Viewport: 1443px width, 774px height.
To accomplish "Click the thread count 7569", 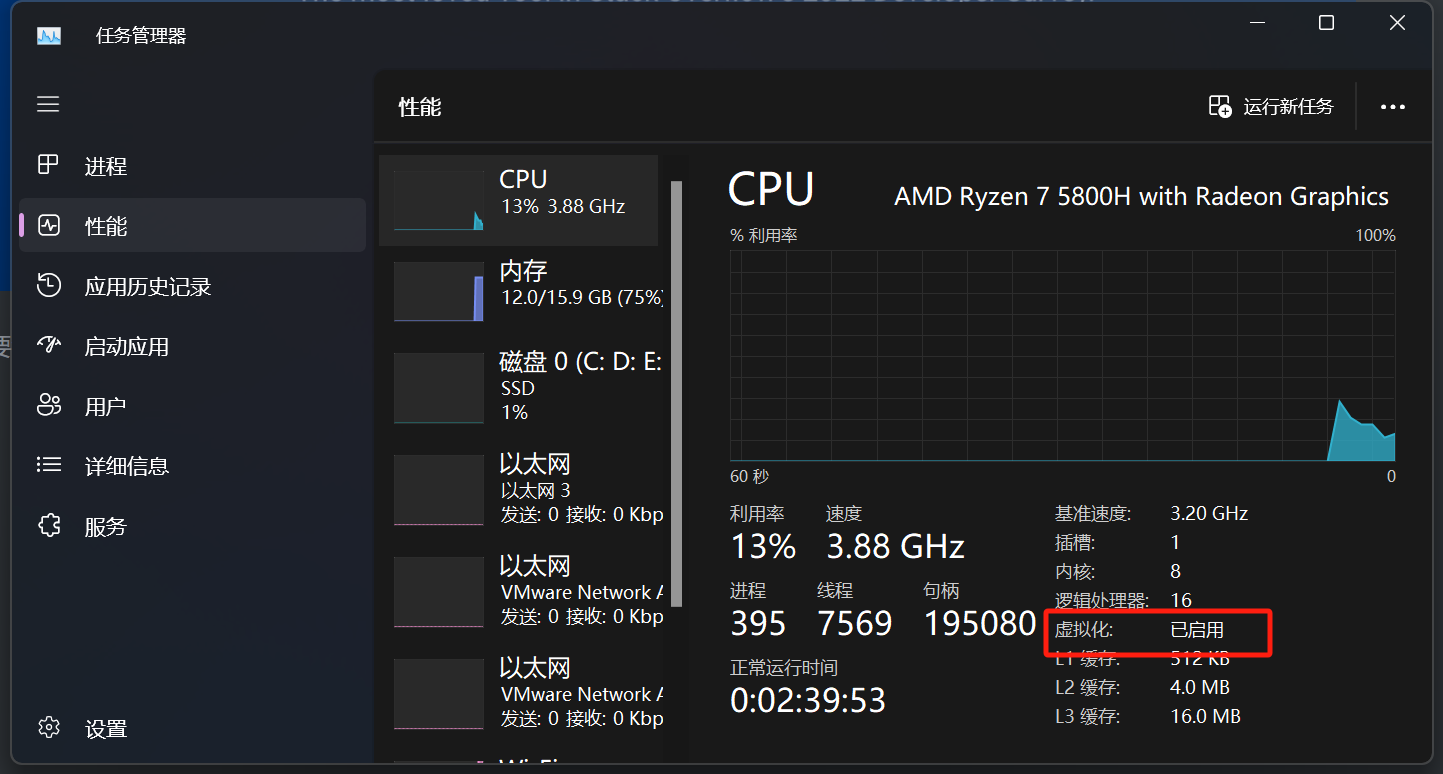I will (x=855, y=624).
